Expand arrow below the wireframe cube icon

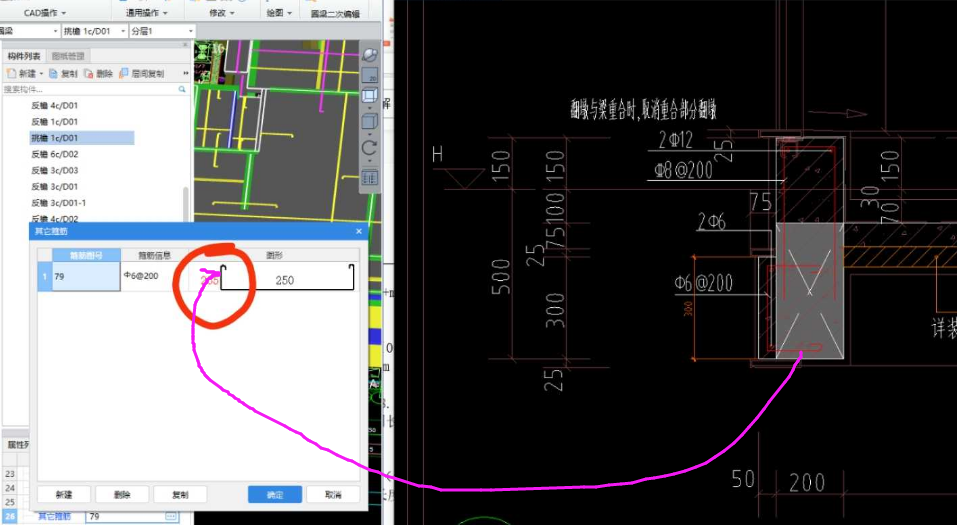coord(369,107)
